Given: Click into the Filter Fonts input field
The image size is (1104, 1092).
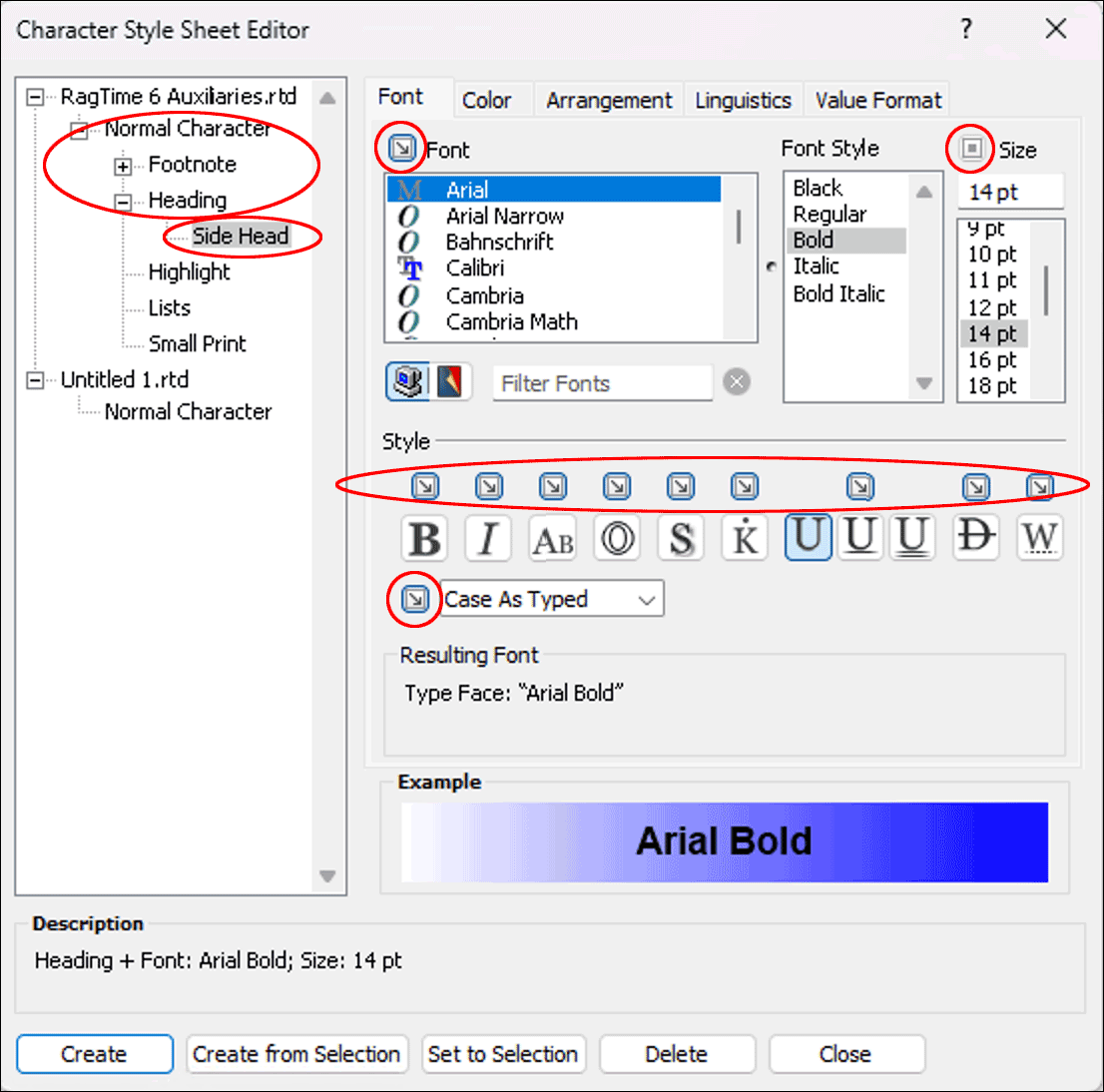Looking at the screenshot, I should (x=603, y=383).
